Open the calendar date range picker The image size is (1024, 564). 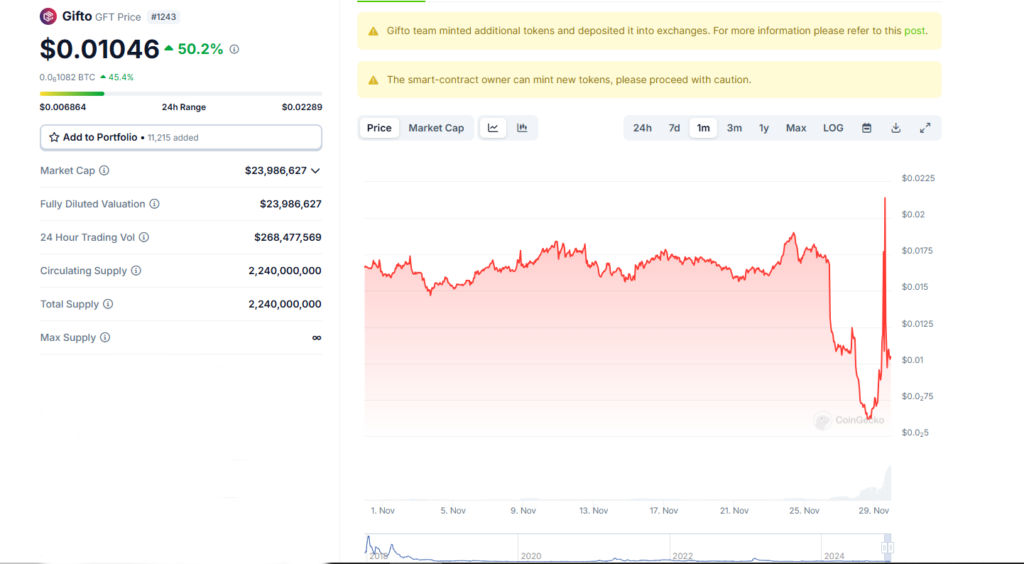(x=867, y=128)
